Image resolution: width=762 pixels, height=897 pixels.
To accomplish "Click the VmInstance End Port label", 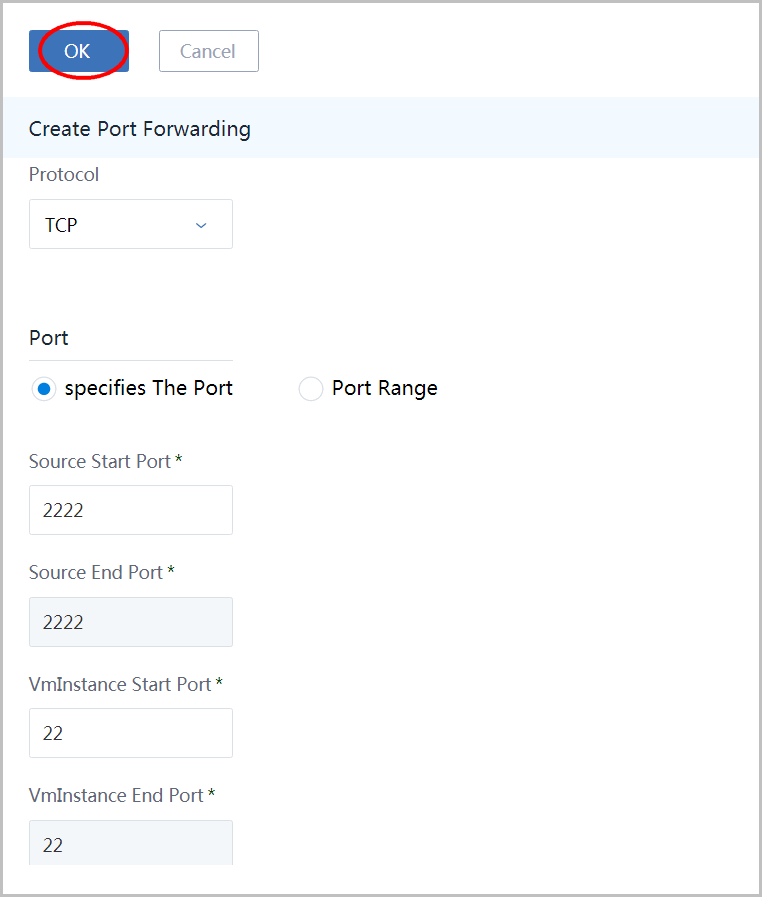I will pos(117,795).
